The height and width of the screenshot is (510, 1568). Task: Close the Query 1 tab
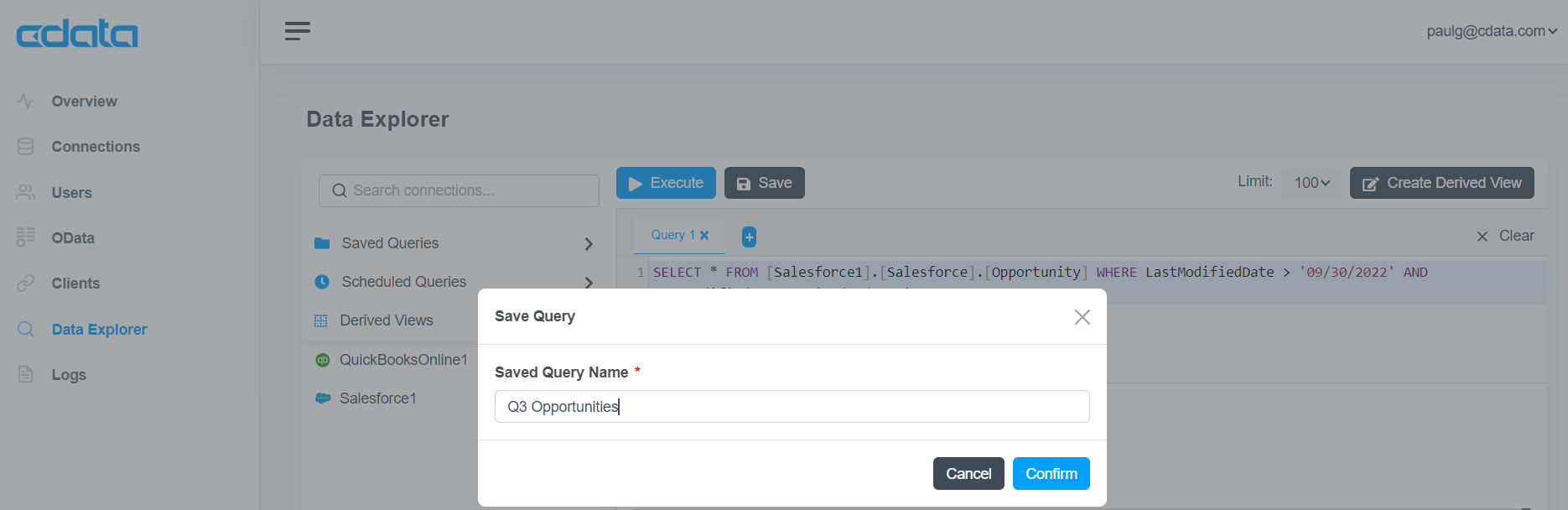pyautogui.click(x=704, y=236)
